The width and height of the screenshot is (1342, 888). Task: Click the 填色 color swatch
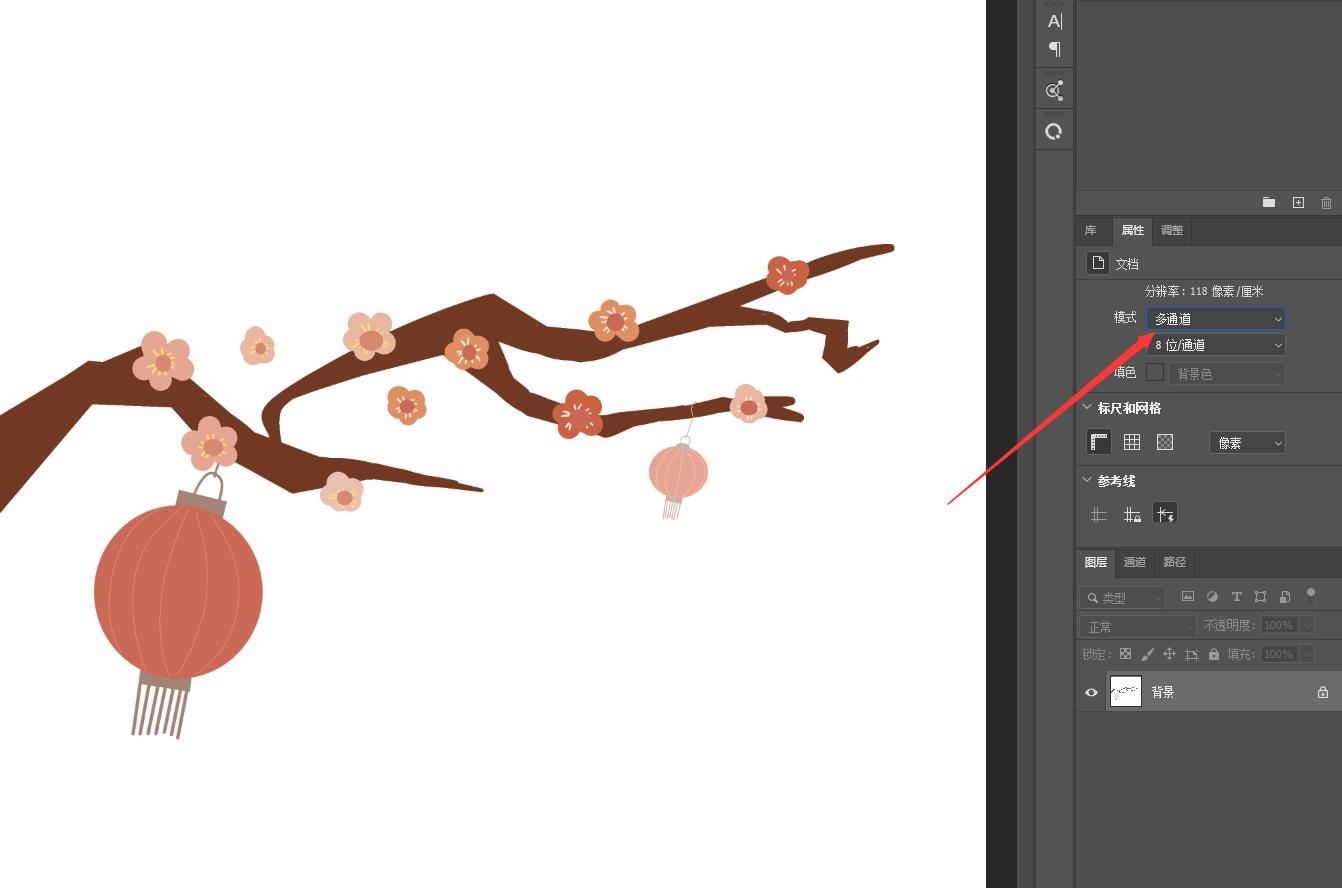1155,372
